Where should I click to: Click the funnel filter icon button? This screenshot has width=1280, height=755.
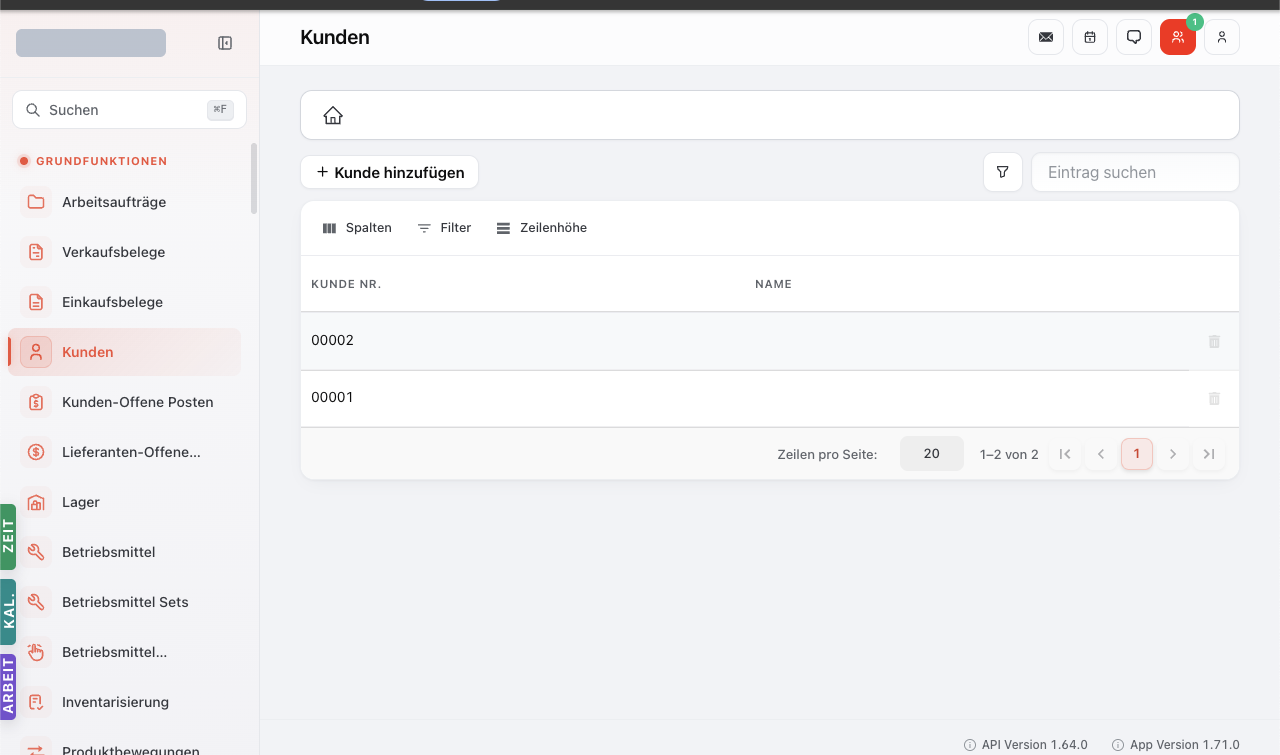pyautogui.click(x=1002, y=172)
